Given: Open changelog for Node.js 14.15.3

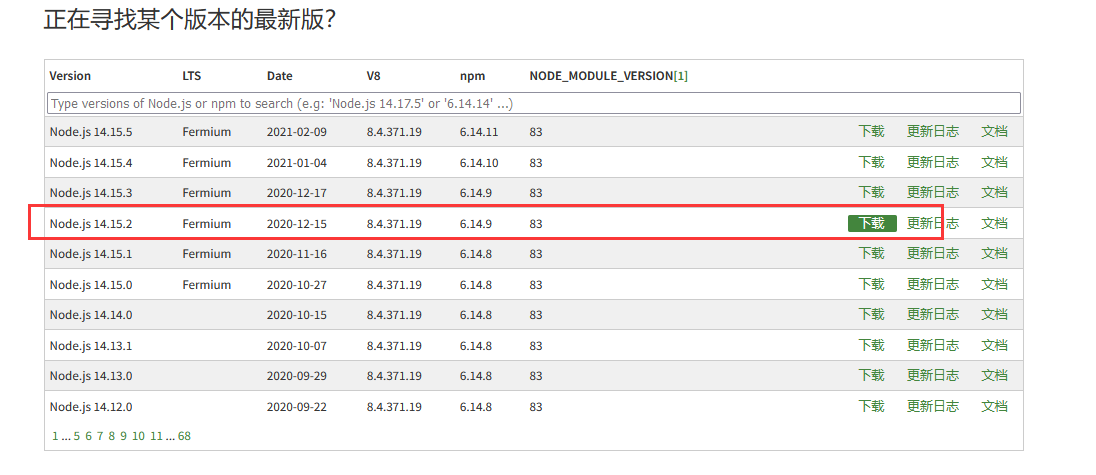Looking at the screenshot, I should click(x=933, y=193).
